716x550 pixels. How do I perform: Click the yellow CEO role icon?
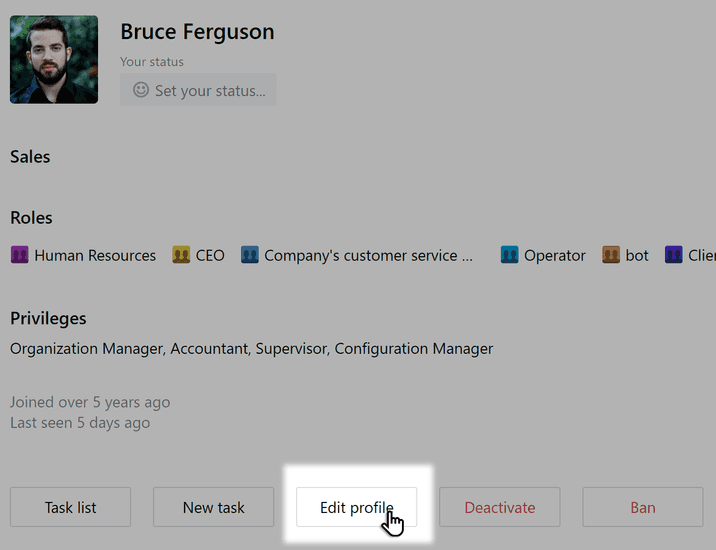tap(181, 255)
